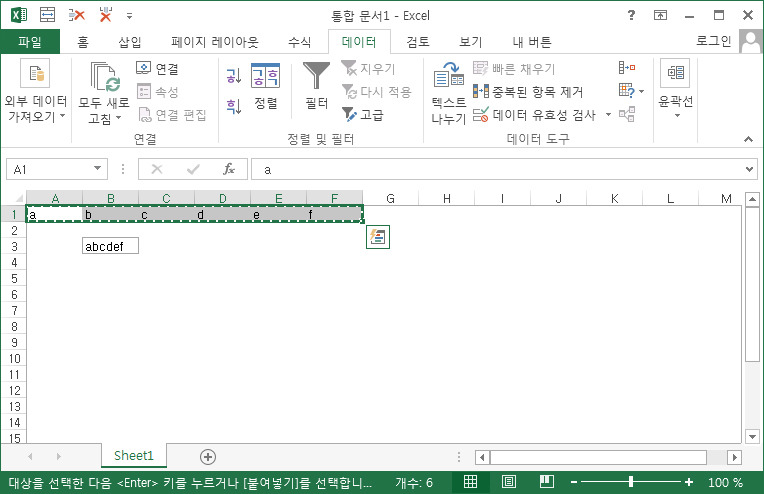This screenshot has width=764, height=494.
Task: Switch to the Home (홈) tab
Action: coord(83,42)
